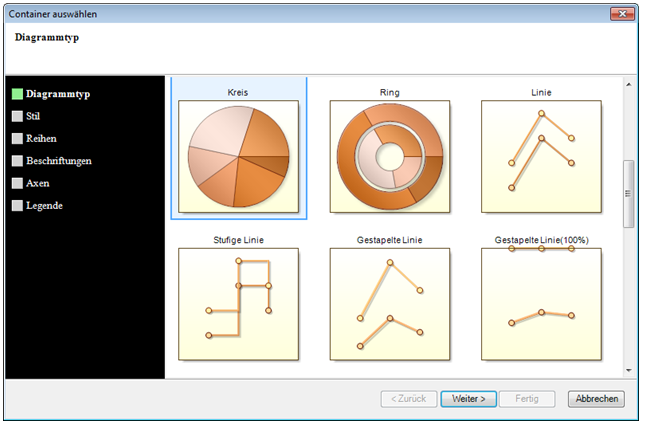Pick the Linie chart thumbnail

click(541, 155)
